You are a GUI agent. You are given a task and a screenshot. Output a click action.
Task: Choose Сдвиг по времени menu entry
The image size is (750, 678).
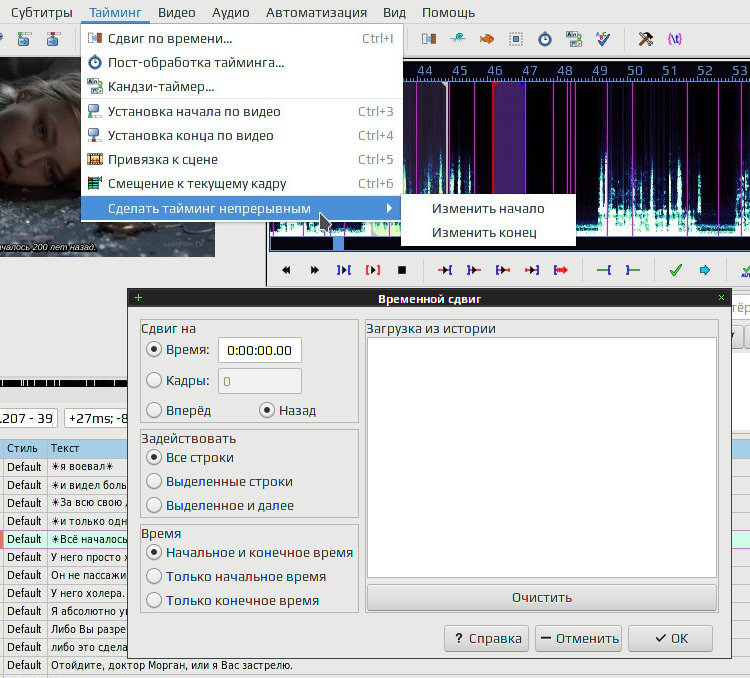242,38
